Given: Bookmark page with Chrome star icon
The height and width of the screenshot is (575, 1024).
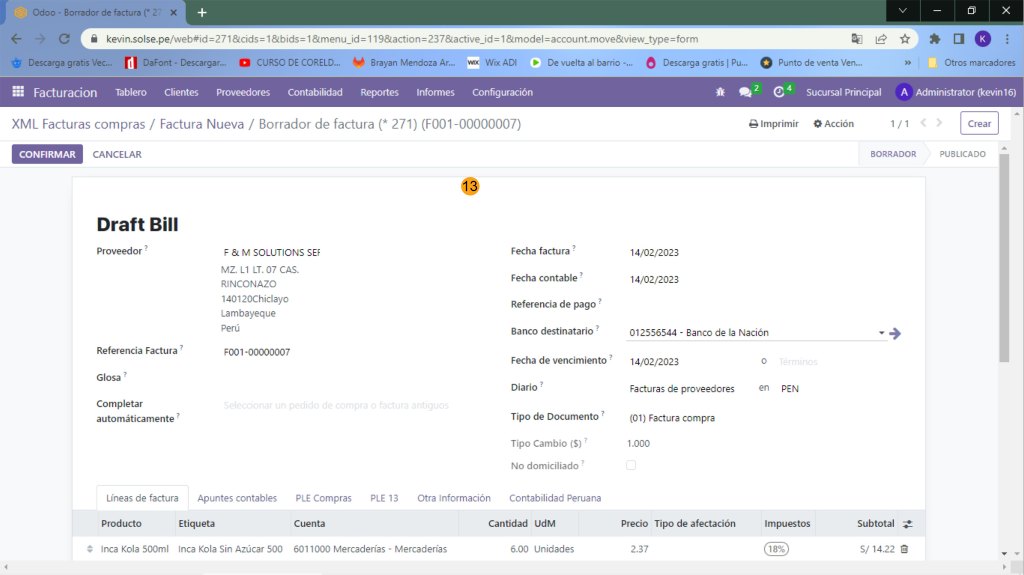Looking at the screenshot, I should pos(905,39).
